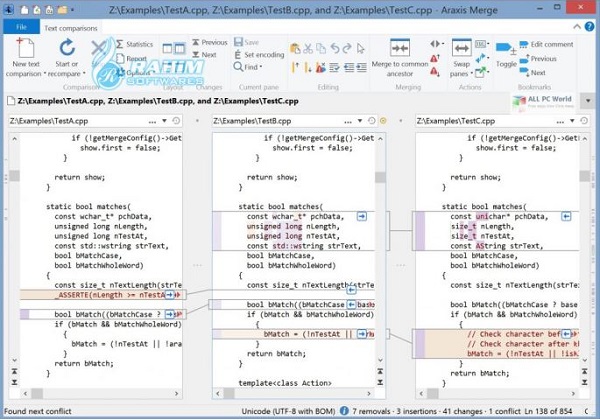The height and width of the screenshot is (420, 600).
Task: Click browse ellipsis button for TestC.cpp
Action: tap(560, 121)
